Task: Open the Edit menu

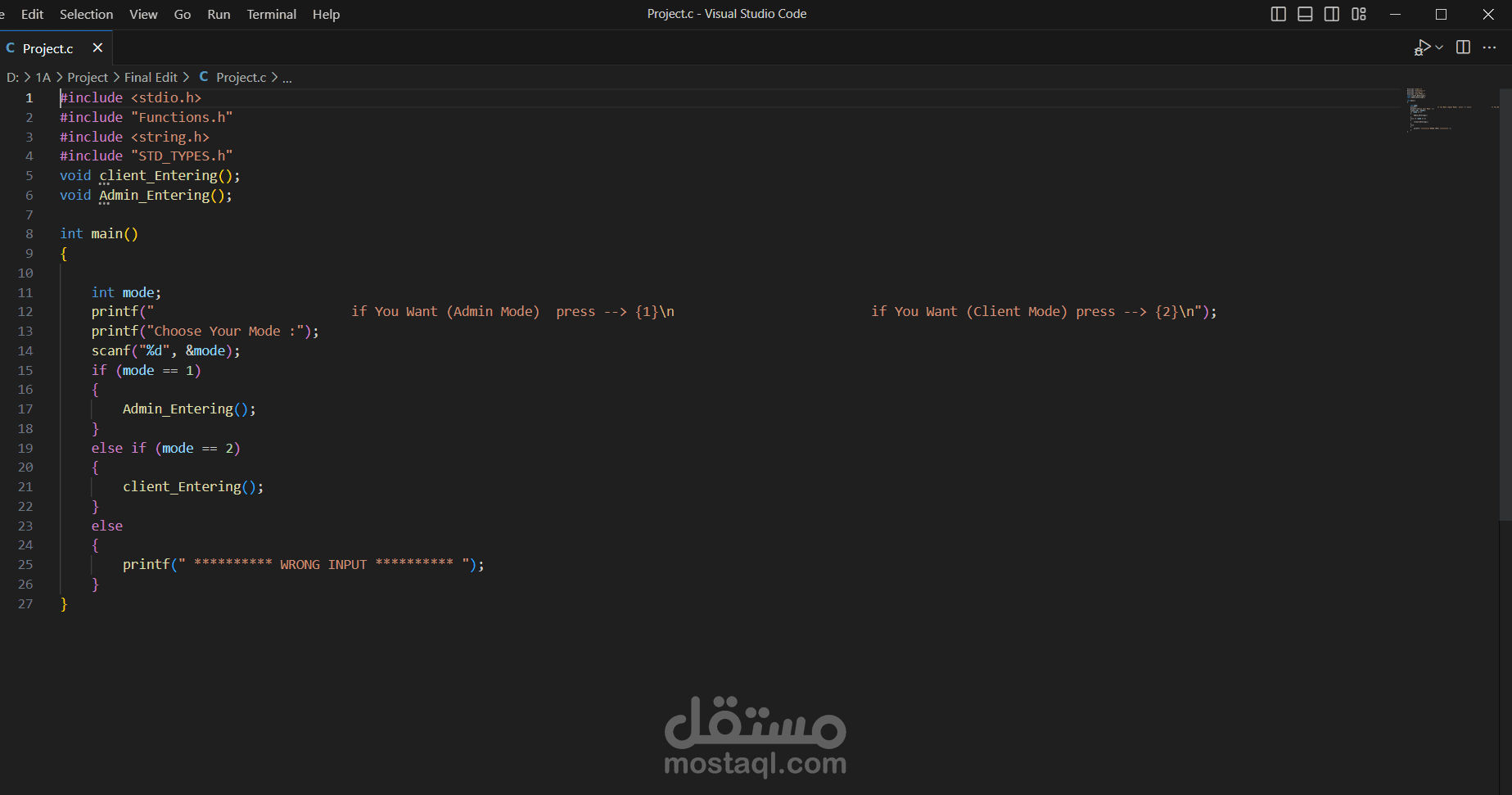Action: 32,14
